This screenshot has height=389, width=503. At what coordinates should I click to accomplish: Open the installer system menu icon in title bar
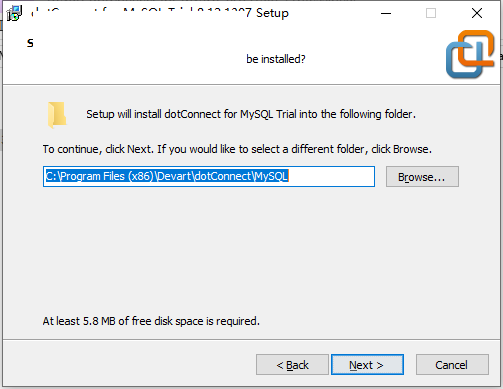click(14, 13)
